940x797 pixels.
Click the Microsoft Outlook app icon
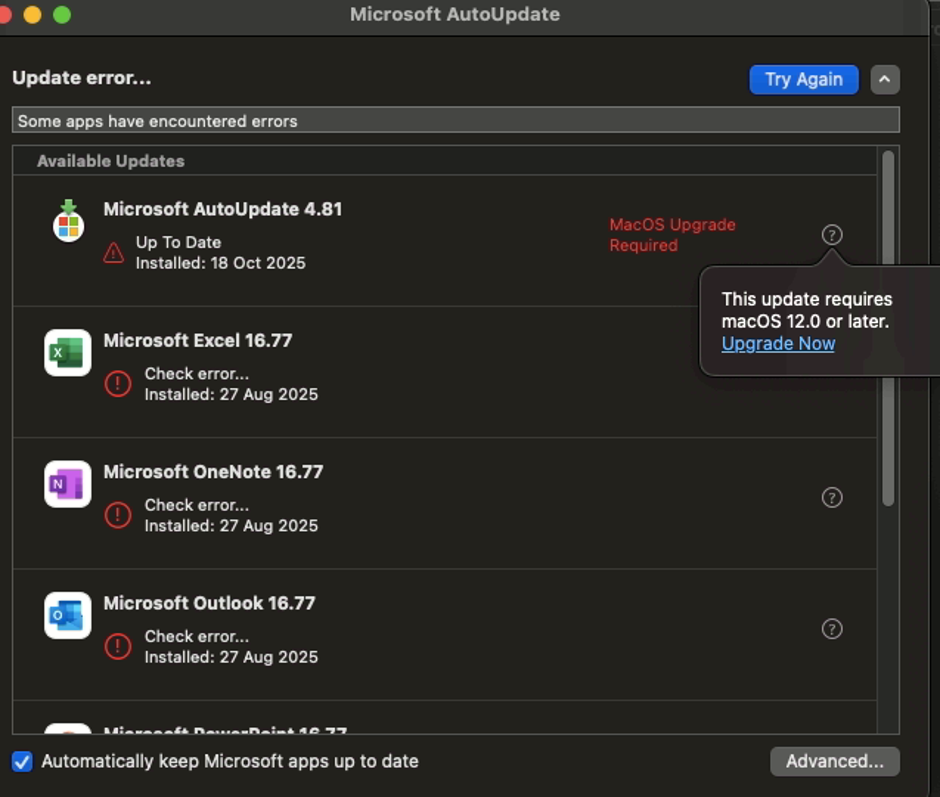point(68,615)
